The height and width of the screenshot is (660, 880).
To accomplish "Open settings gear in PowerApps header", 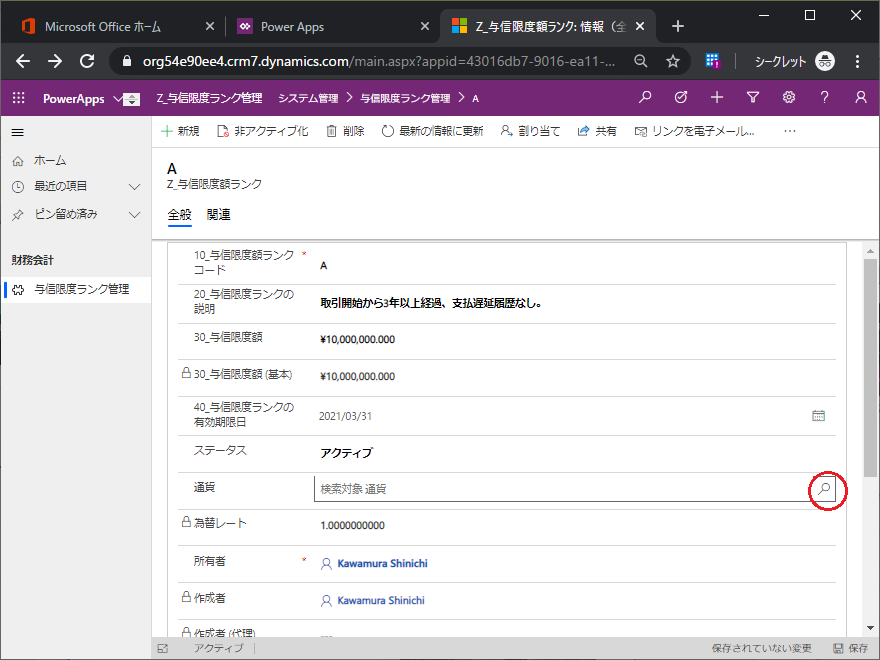I will pos(788,98).
